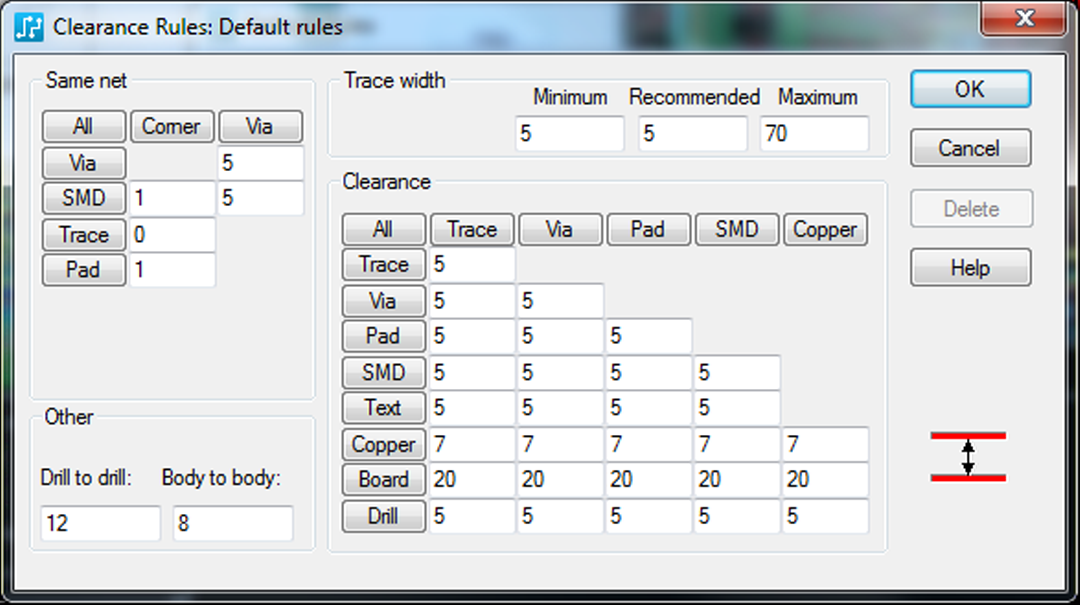Select the Same net Via-to-Via field

260,163
